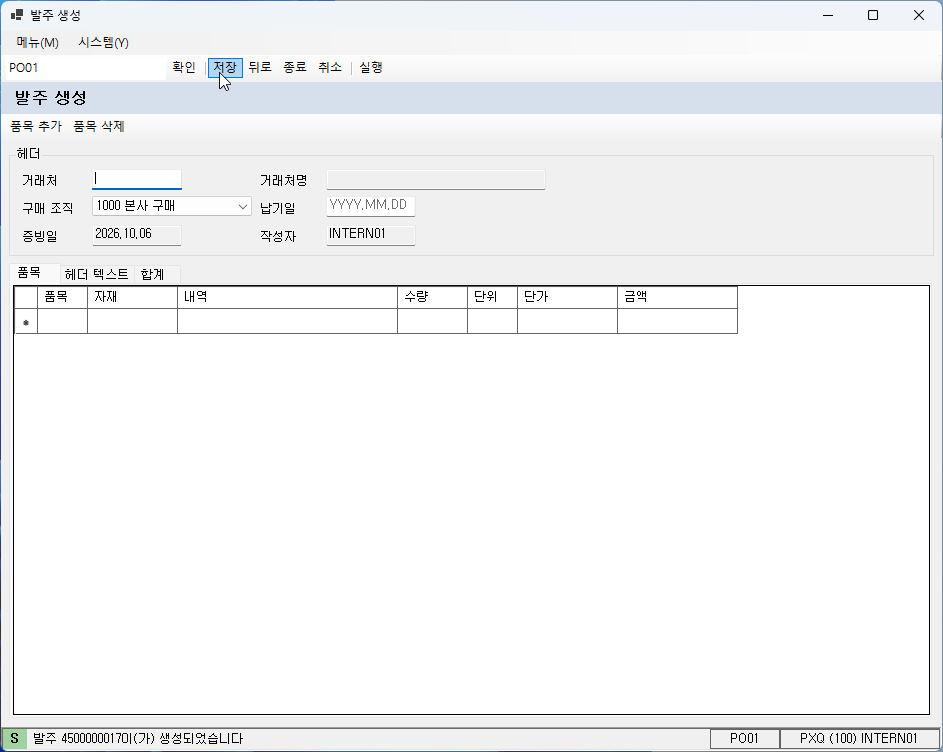Click the PO01 status bar panel

pos(744,739)
